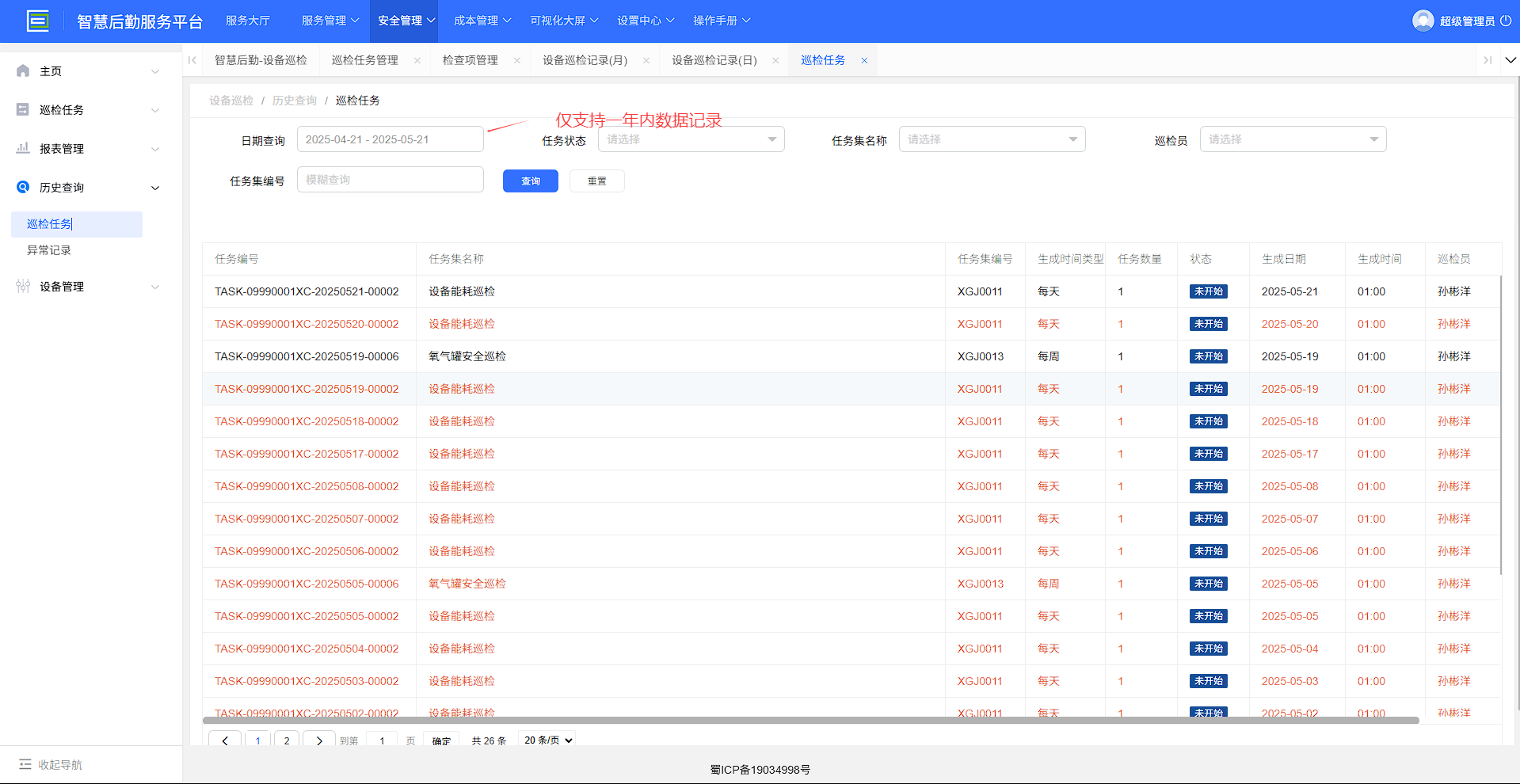Click the 设备管理 settings icon
This screenshot has width=1520, height=784.
[23, 286]
